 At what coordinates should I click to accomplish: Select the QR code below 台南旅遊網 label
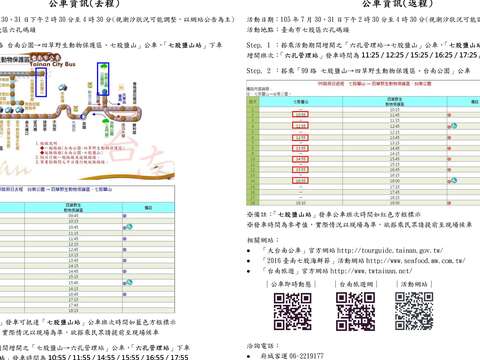[355, 311]
